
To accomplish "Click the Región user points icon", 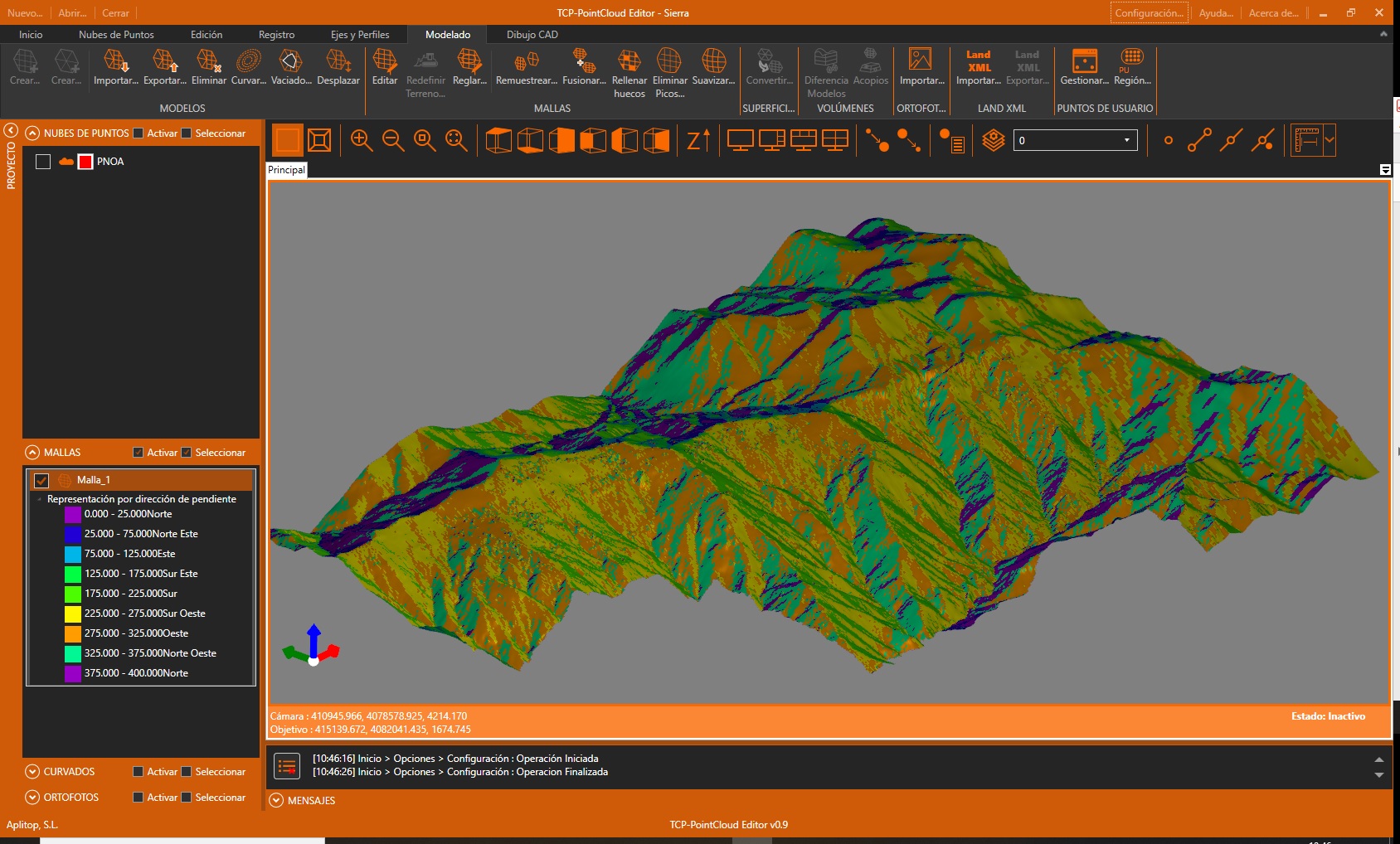I will (x=1132, y=67).
